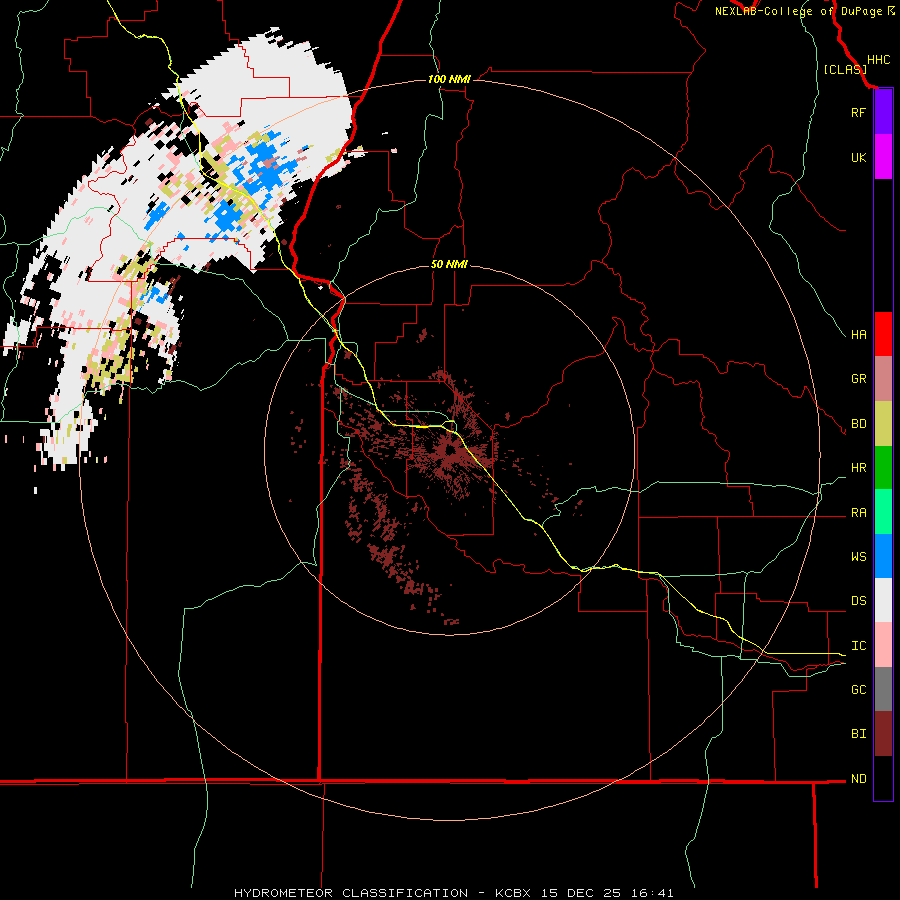Click the HR legend label

pyautogui.click(x=858, y=468)
